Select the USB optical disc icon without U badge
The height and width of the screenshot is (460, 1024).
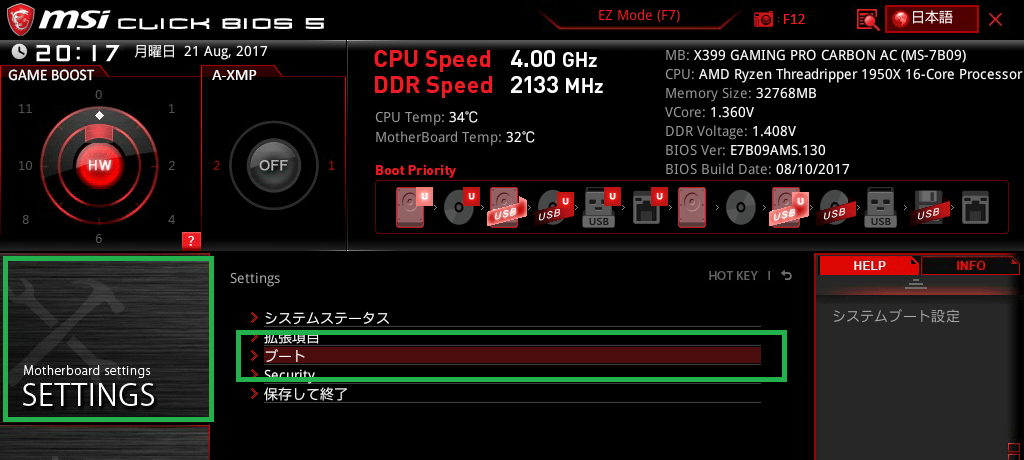(x=836, y=207)
